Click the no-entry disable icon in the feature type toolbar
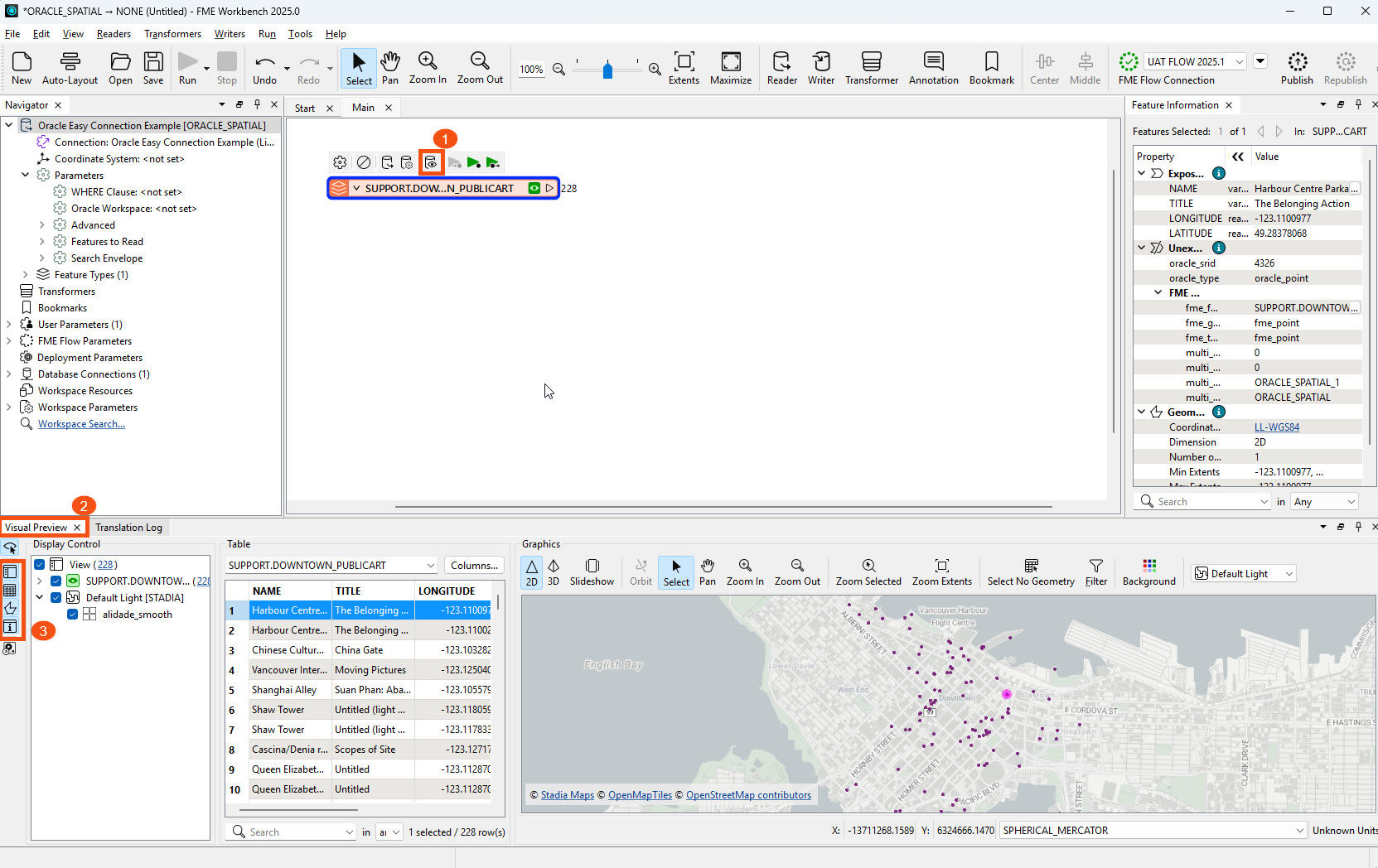 (364, 162)
